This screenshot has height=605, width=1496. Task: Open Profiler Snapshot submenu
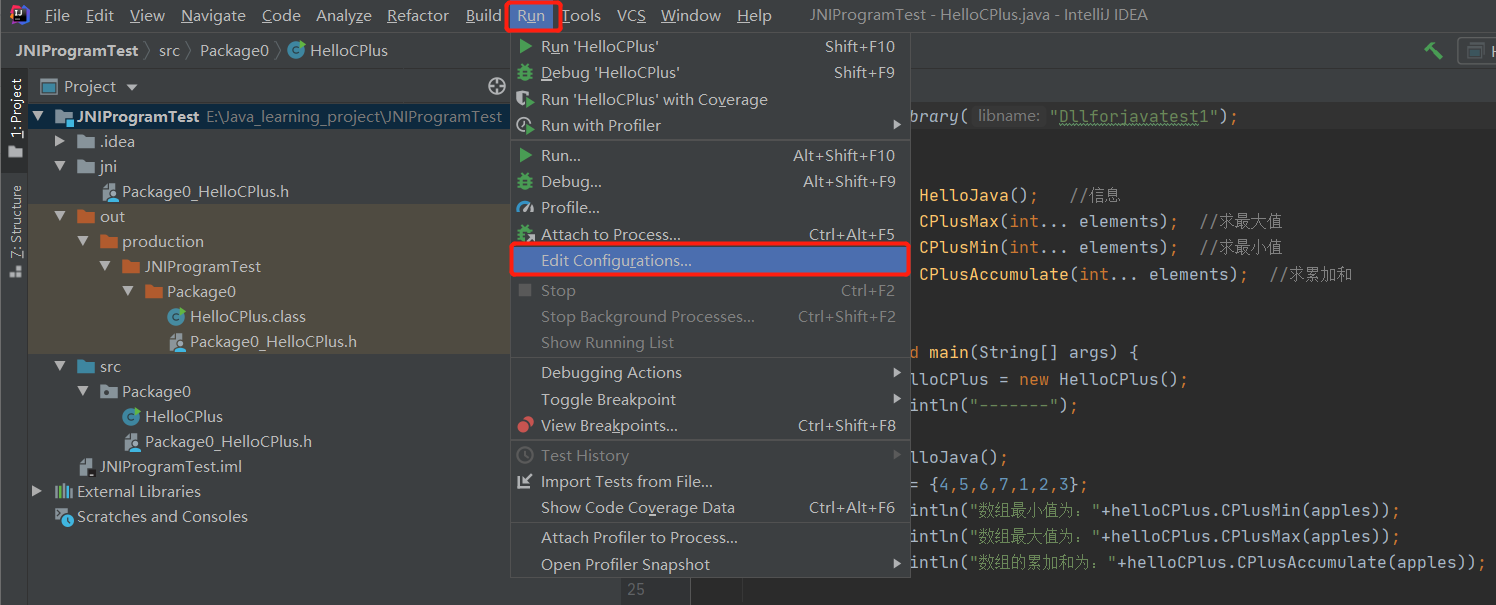coord(710,564)
